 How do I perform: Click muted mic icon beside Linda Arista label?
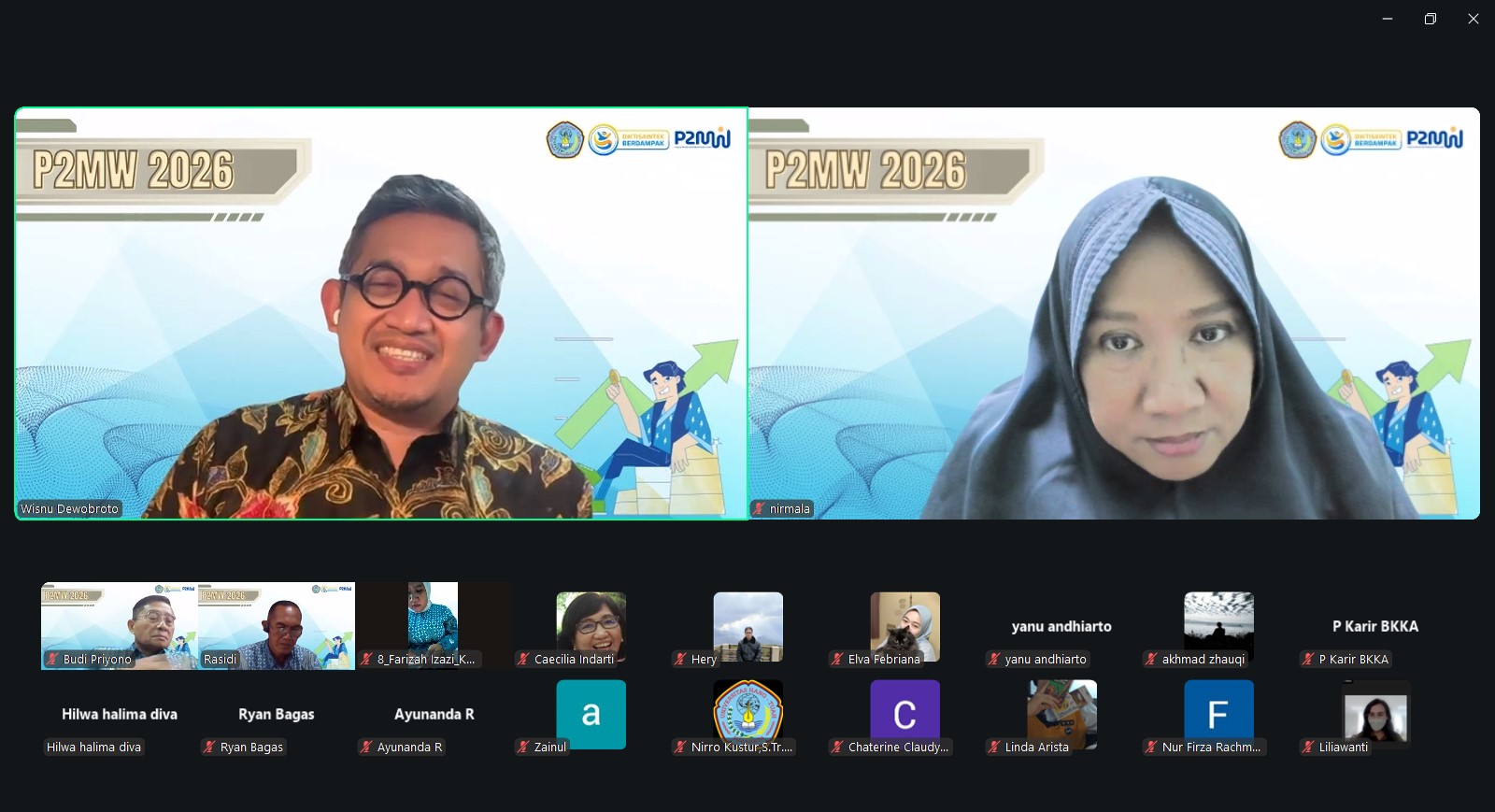pyautogui.click(x=995, y=748)
